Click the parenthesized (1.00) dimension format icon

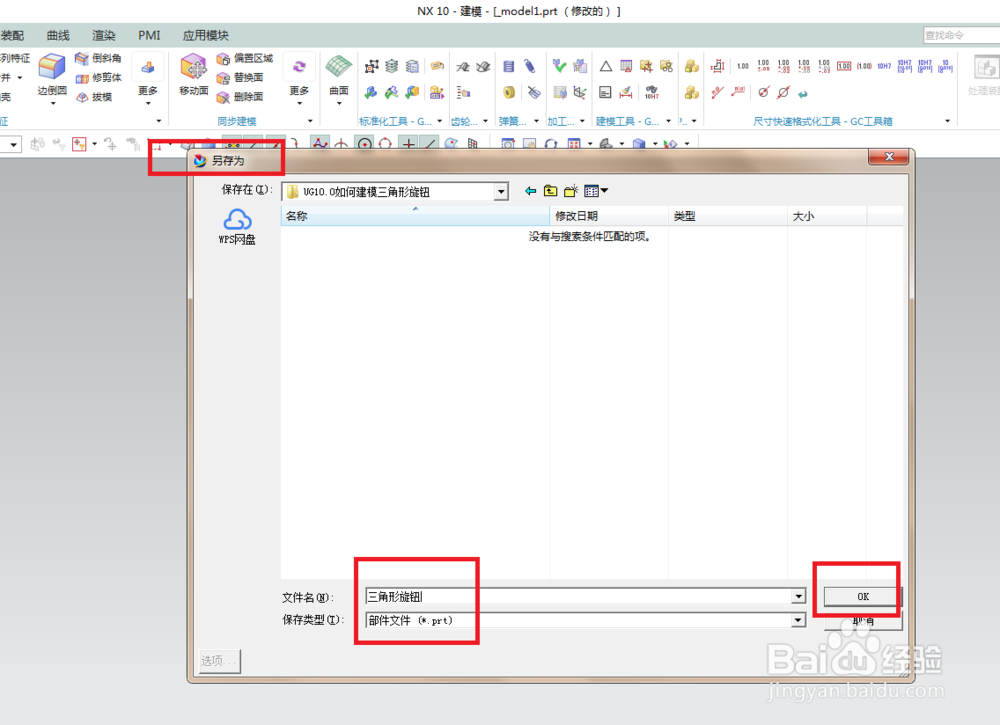pyautogui.click(x=864, y=66)
